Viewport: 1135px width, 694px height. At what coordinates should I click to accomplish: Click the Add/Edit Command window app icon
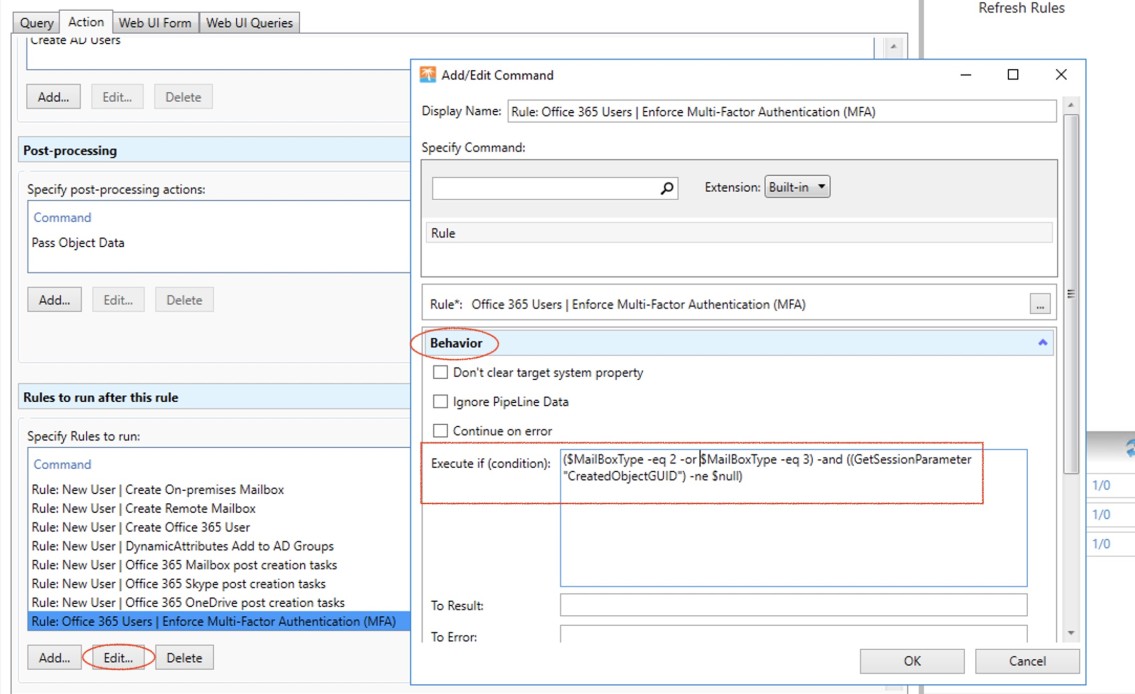(428, 75)
